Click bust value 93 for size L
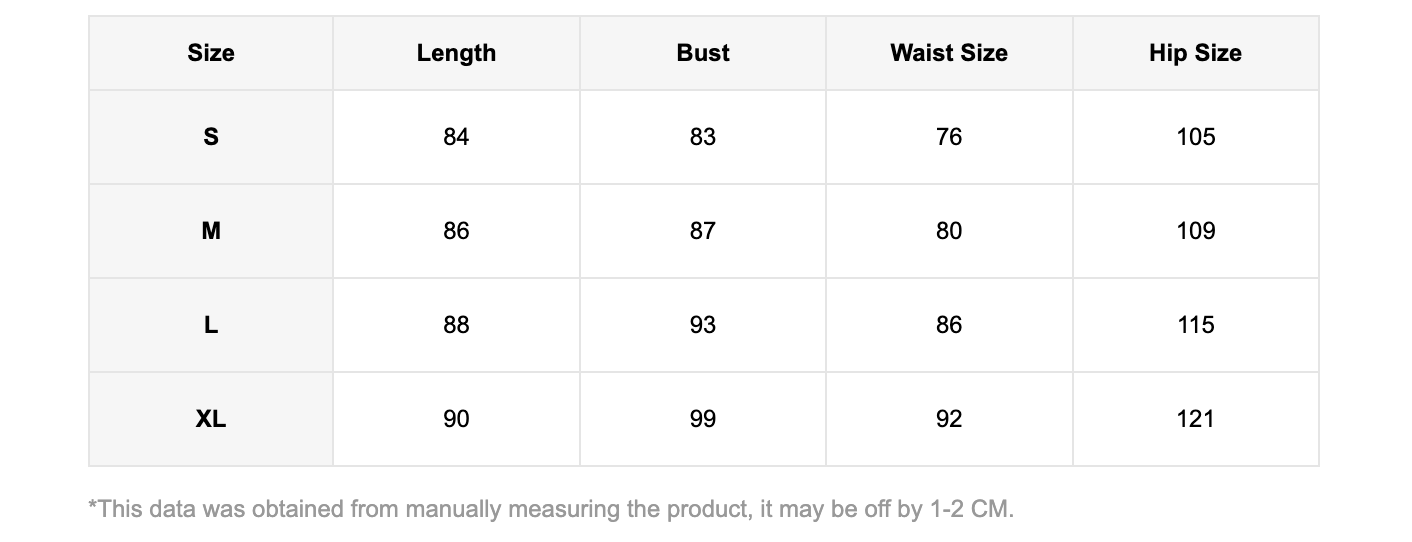 pos(703,325)
